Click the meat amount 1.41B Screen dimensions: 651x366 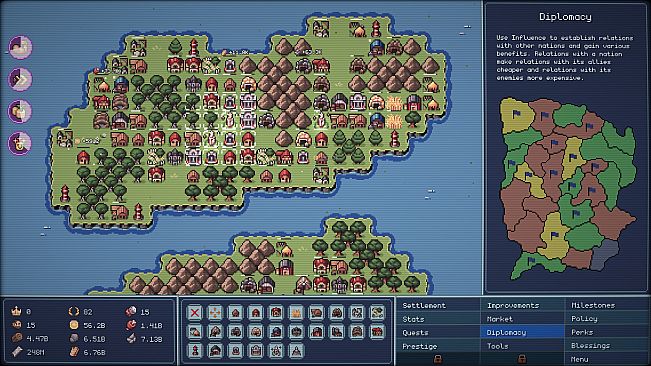[152, 325]
